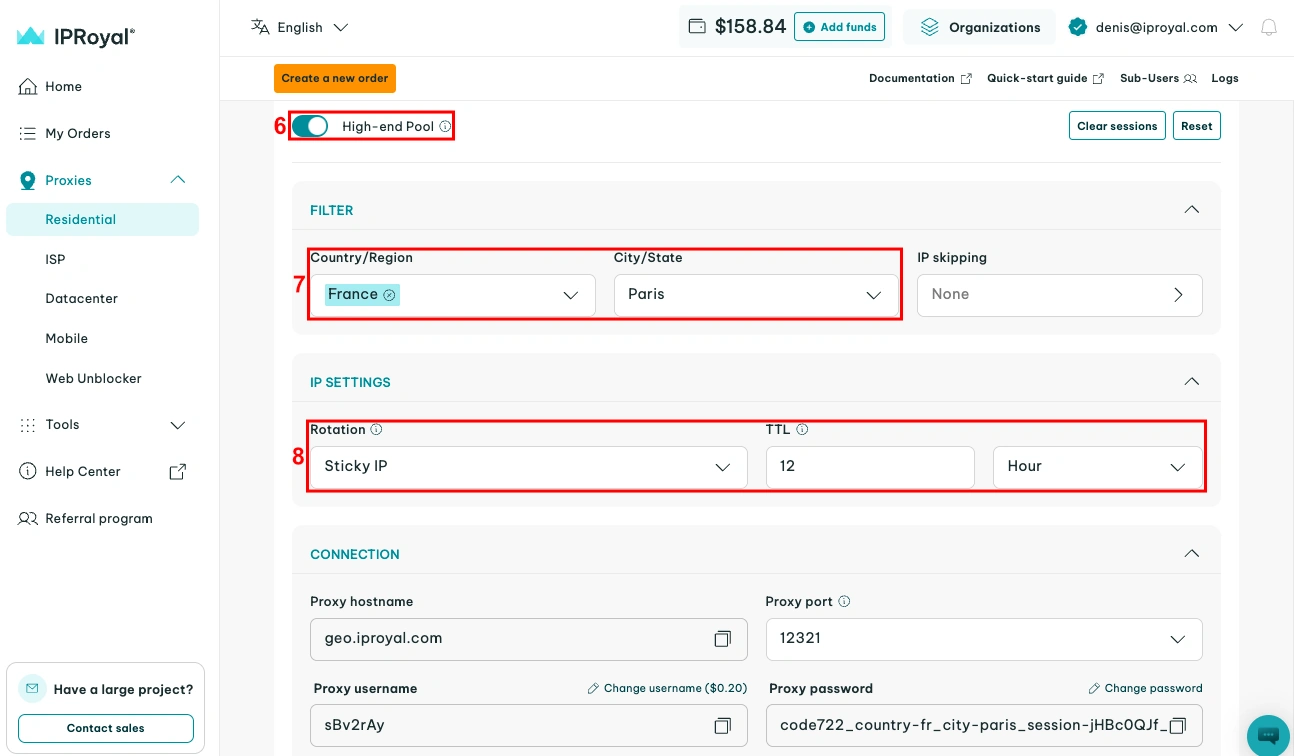This screenshot has width=1294, height=756.
Task: Click the verified account badge icon
Action: pos(1078,27)
